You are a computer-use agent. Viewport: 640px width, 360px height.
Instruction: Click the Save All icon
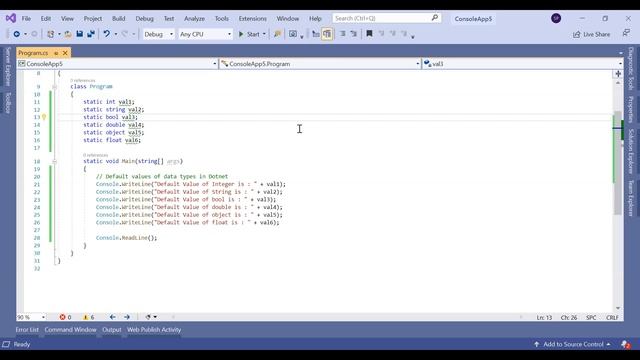pos(91,34)
